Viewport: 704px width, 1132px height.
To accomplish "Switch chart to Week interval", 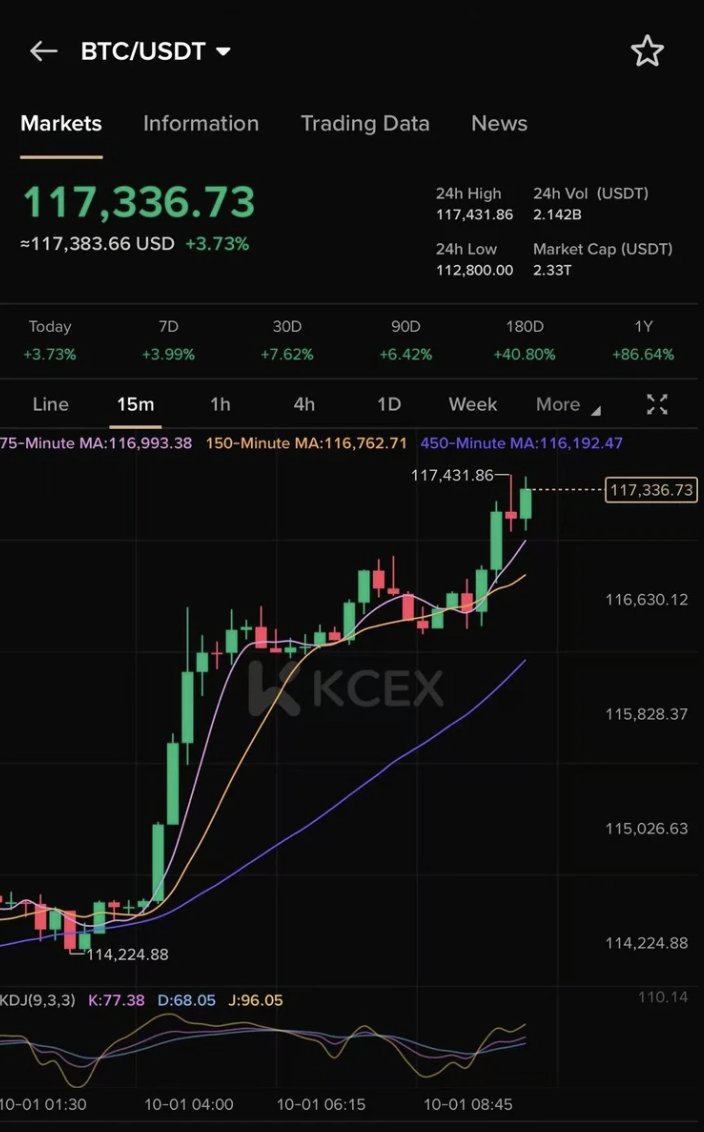I will (x=472, y=404).
